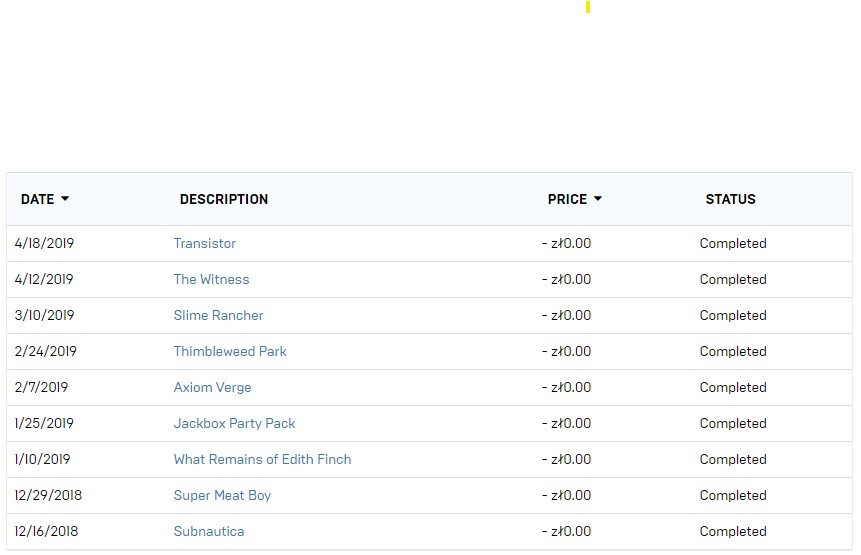The height and width of the screenshot is (555, 861).
Task: Open the Subnautica purchase link
Action: [209, 531]
